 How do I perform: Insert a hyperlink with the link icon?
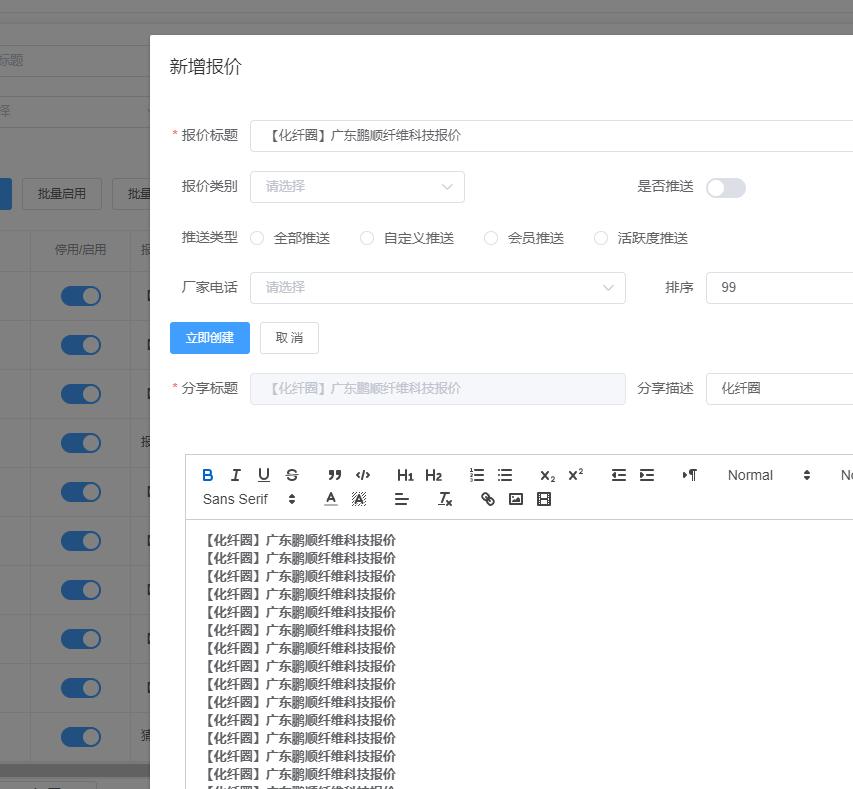pos(488,499)
